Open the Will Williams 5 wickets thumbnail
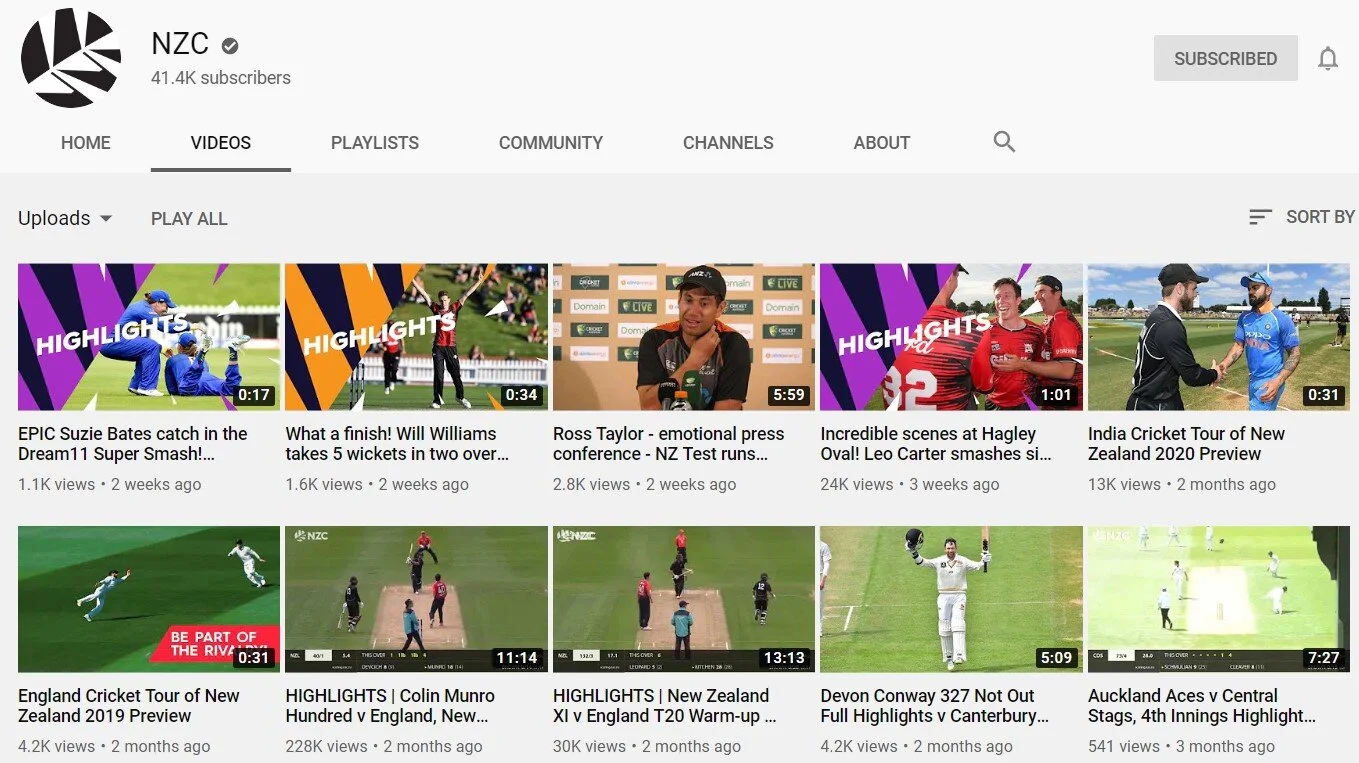 point(416,337)
